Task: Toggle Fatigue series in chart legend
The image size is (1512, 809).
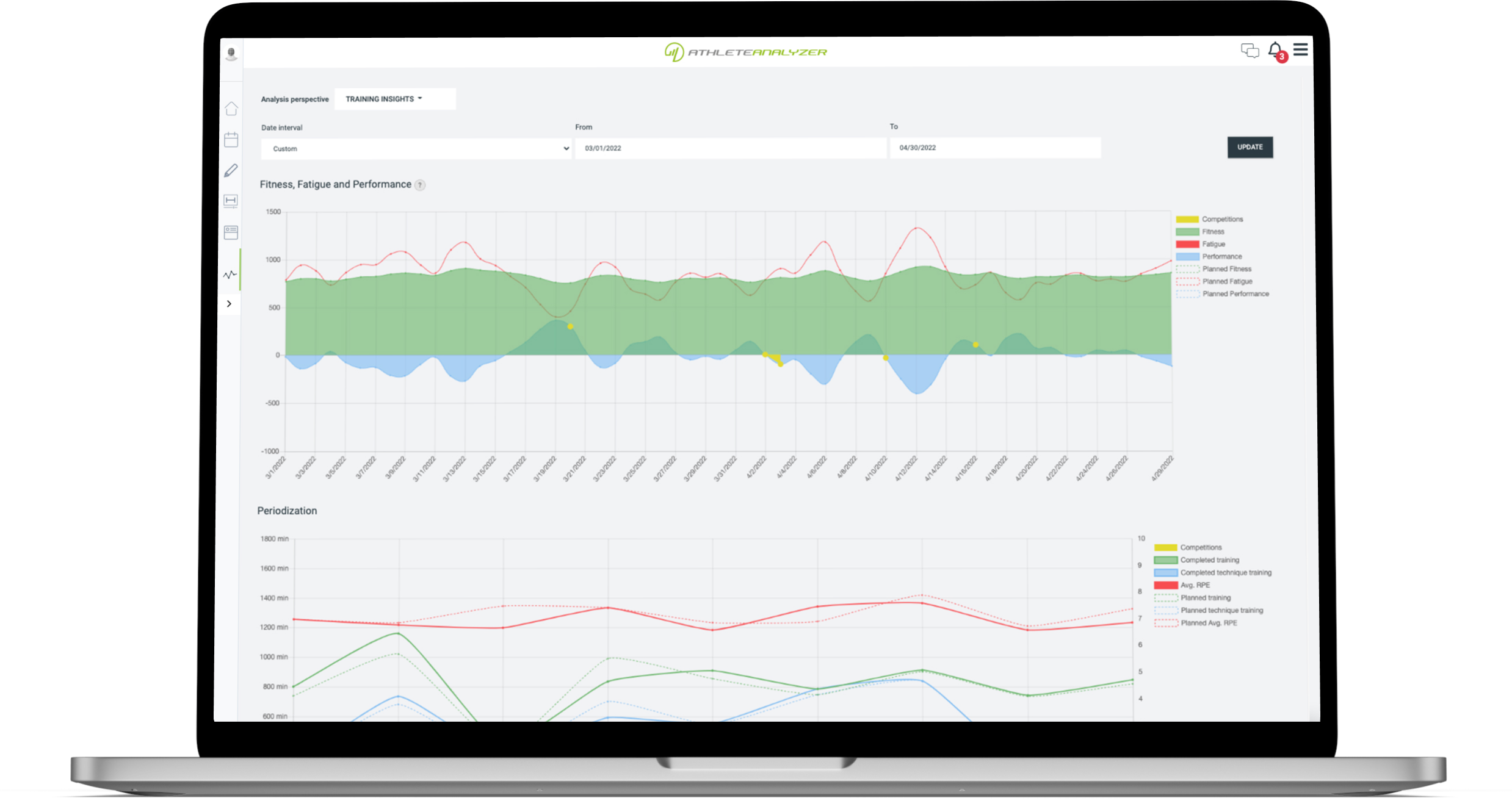Action: coord(1213,244)
